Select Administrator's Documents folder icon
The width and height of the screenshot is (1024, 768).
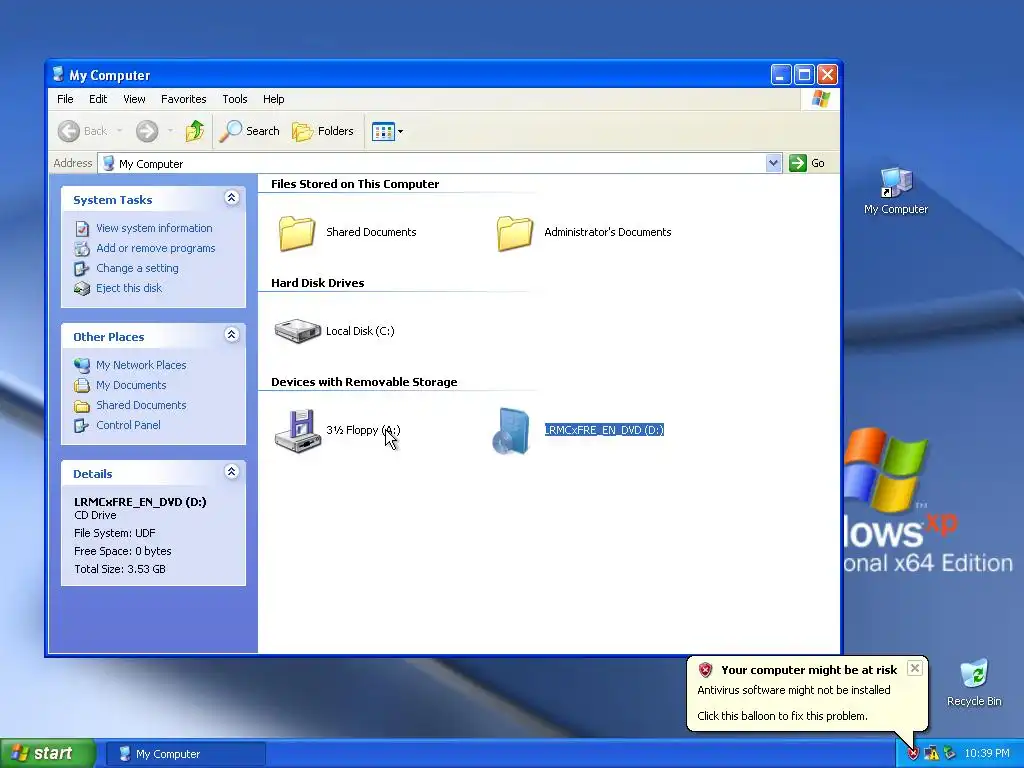(515, 233)
